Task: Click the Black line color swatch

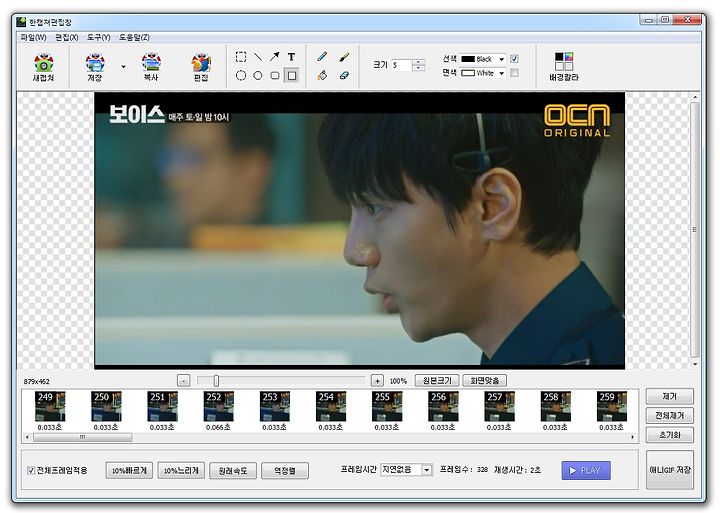Action: pyautogui.click(x=468, y=59)
